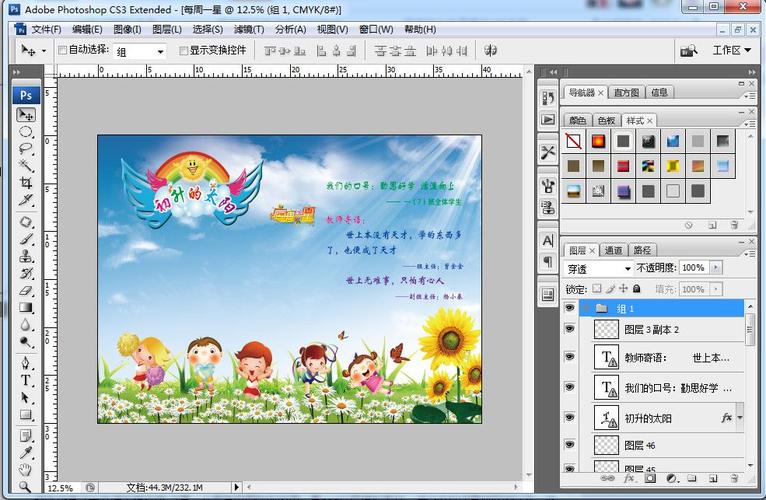Select the Path Selection tool
This screenshot has width=766, height=500.
pos(26,397)
